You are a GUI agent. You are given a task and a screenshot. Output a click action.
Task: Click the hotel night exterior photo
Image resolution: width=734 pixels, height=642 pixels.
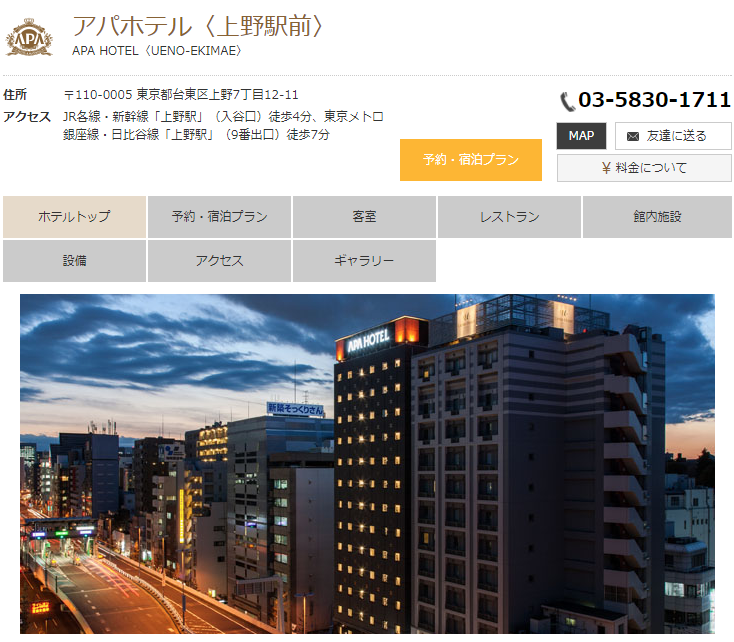pos(367,464)
